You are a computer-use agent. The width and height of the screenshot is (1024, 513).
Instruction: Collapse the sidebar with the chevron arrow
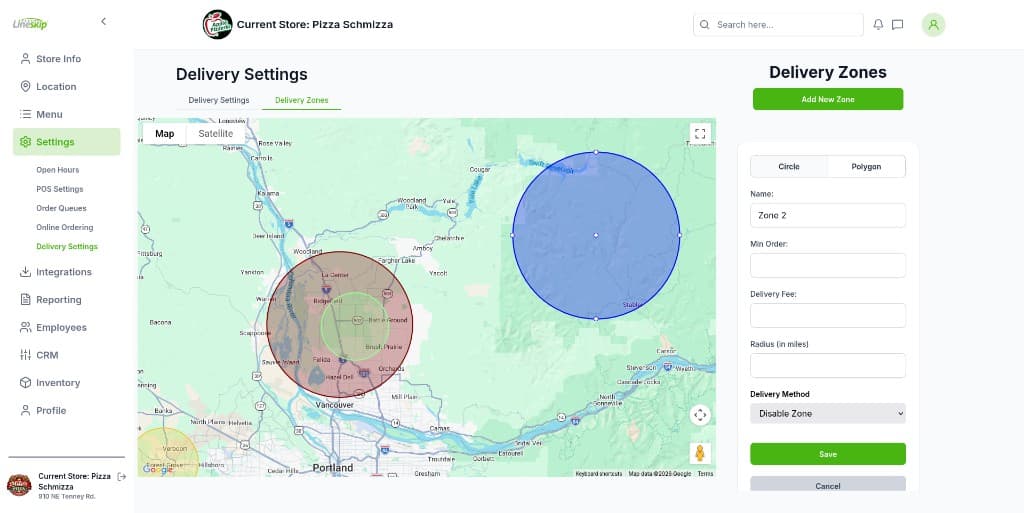103,22
